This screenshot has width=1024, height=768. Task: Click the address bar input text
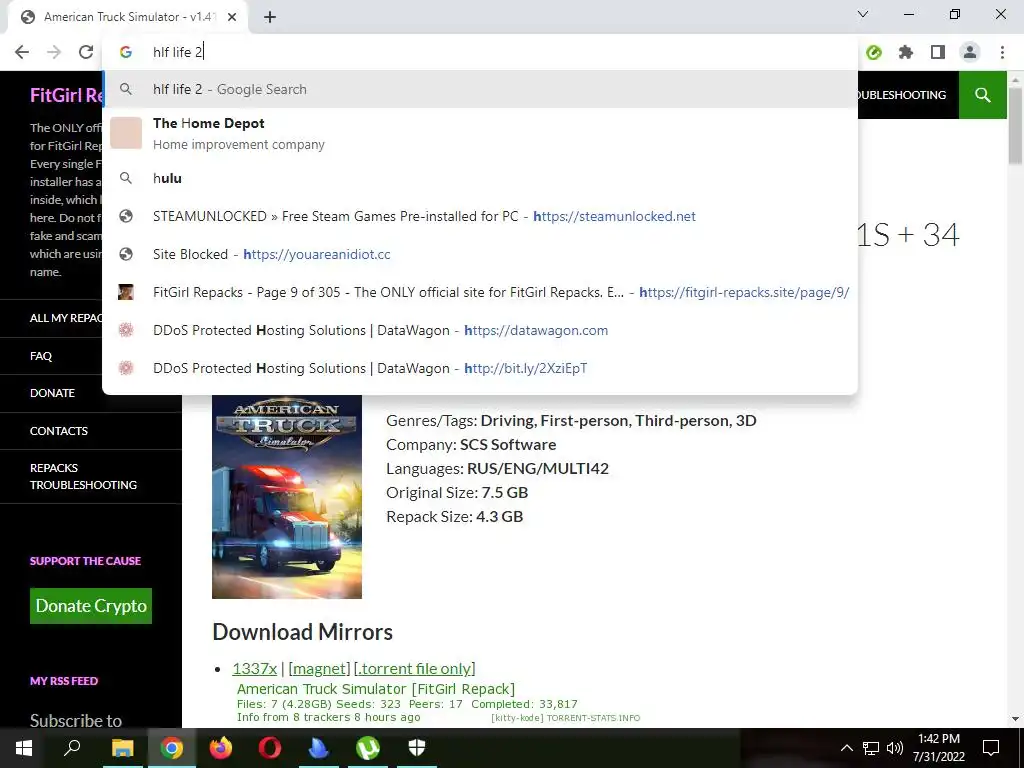[178, 52]
